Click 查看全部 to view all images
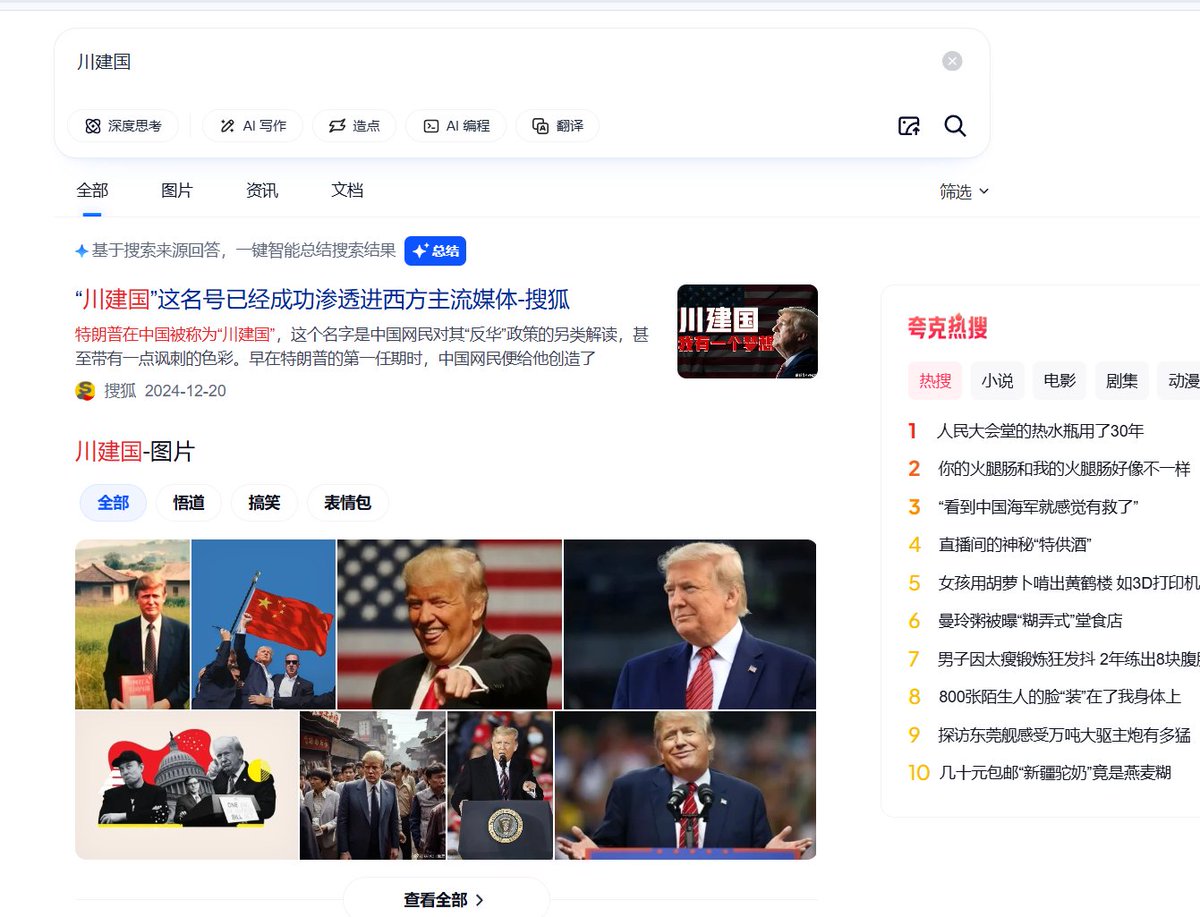 (445, 900)
